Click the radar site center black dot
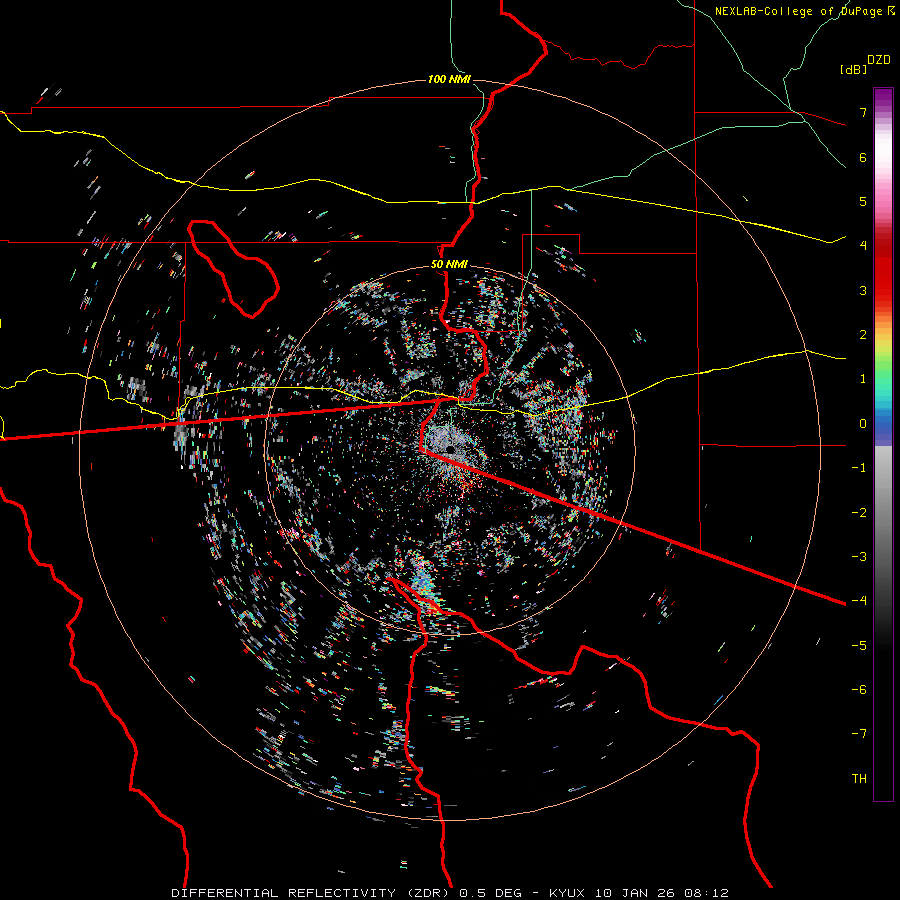The width and height of the screenshot is (900, 900). (451, 449)
